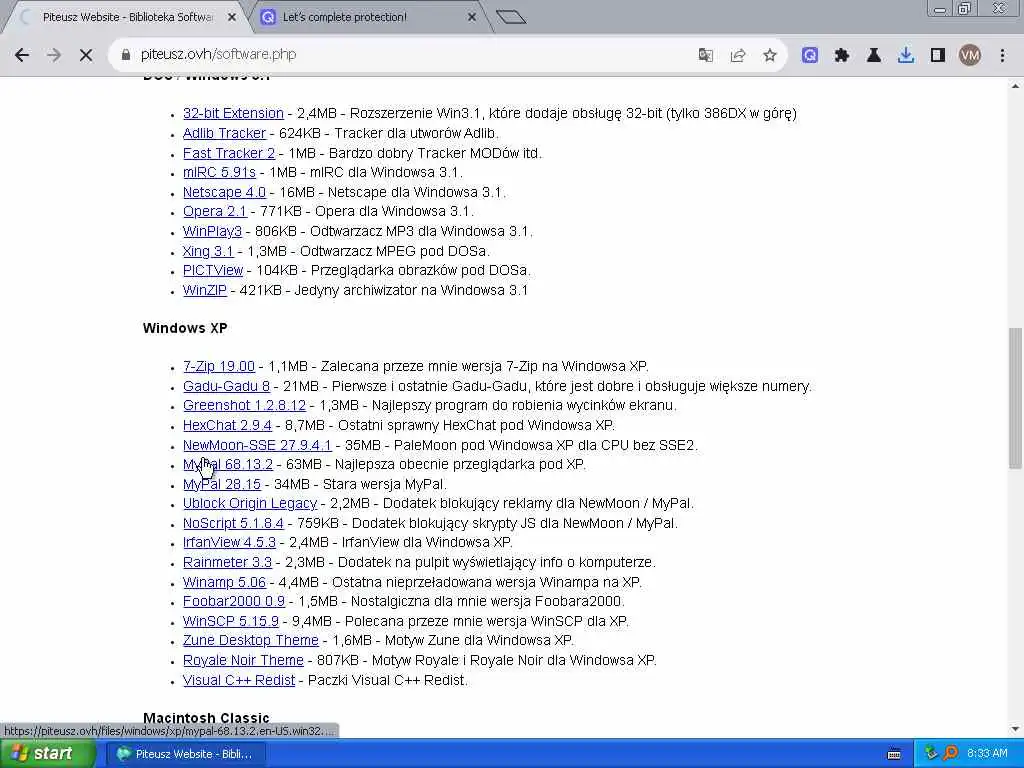
Task: Open the MyPal 28.15 link
Action: coord(221,484)
